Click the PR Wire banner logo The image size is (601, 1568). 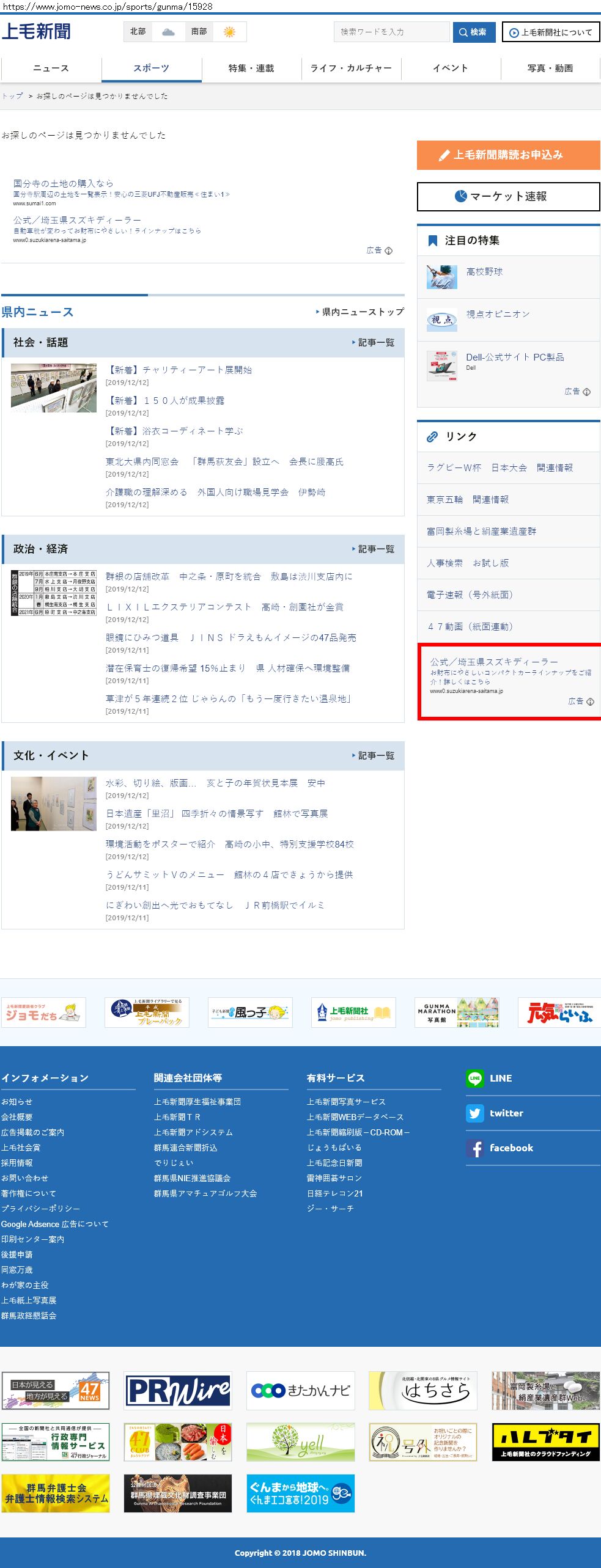(178, 1391)
